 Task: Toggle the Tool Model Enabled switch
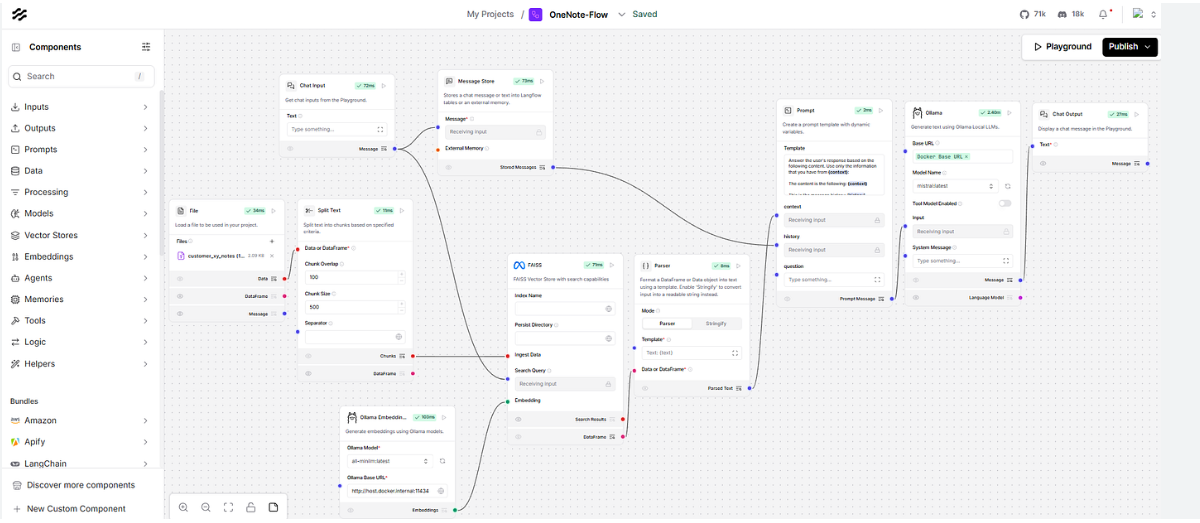[x=1004, y=203]
